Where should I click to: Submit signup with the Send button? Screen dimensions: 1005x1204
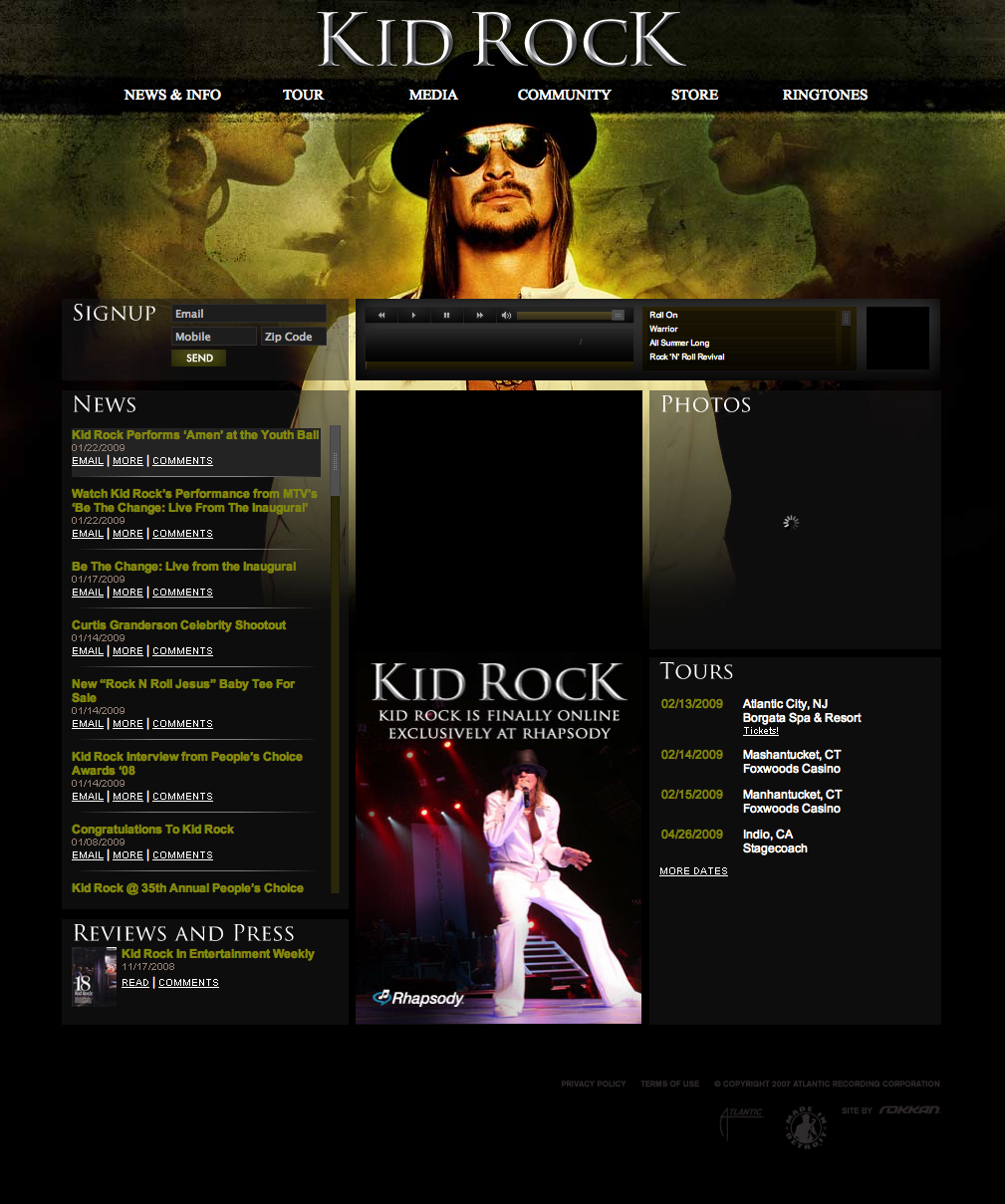199,359
